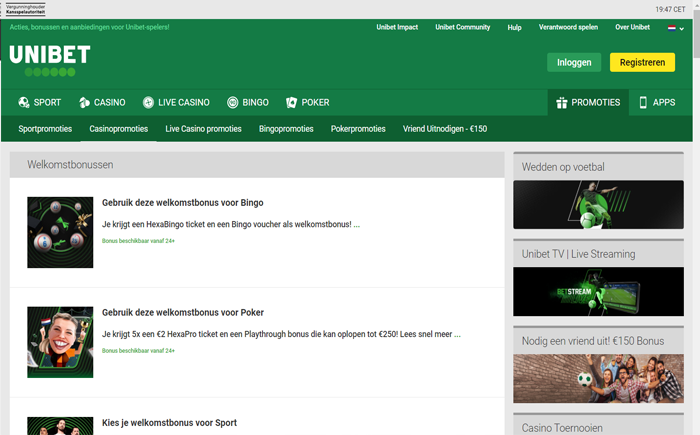This screenshot has width=700, height=435.
Task: Click 'Nodig een vriend uit! €150 Bonus' heading
Action: pos(593,341)
